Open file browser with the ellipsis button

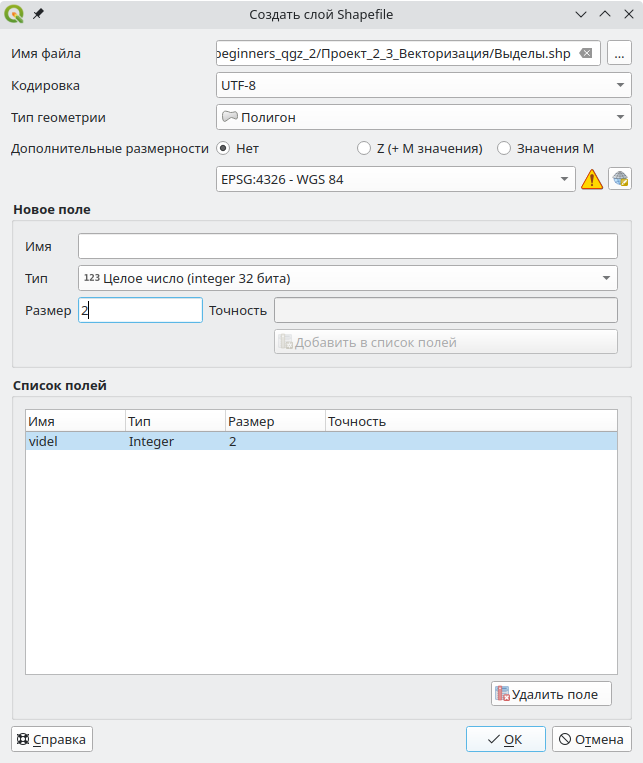619,53
